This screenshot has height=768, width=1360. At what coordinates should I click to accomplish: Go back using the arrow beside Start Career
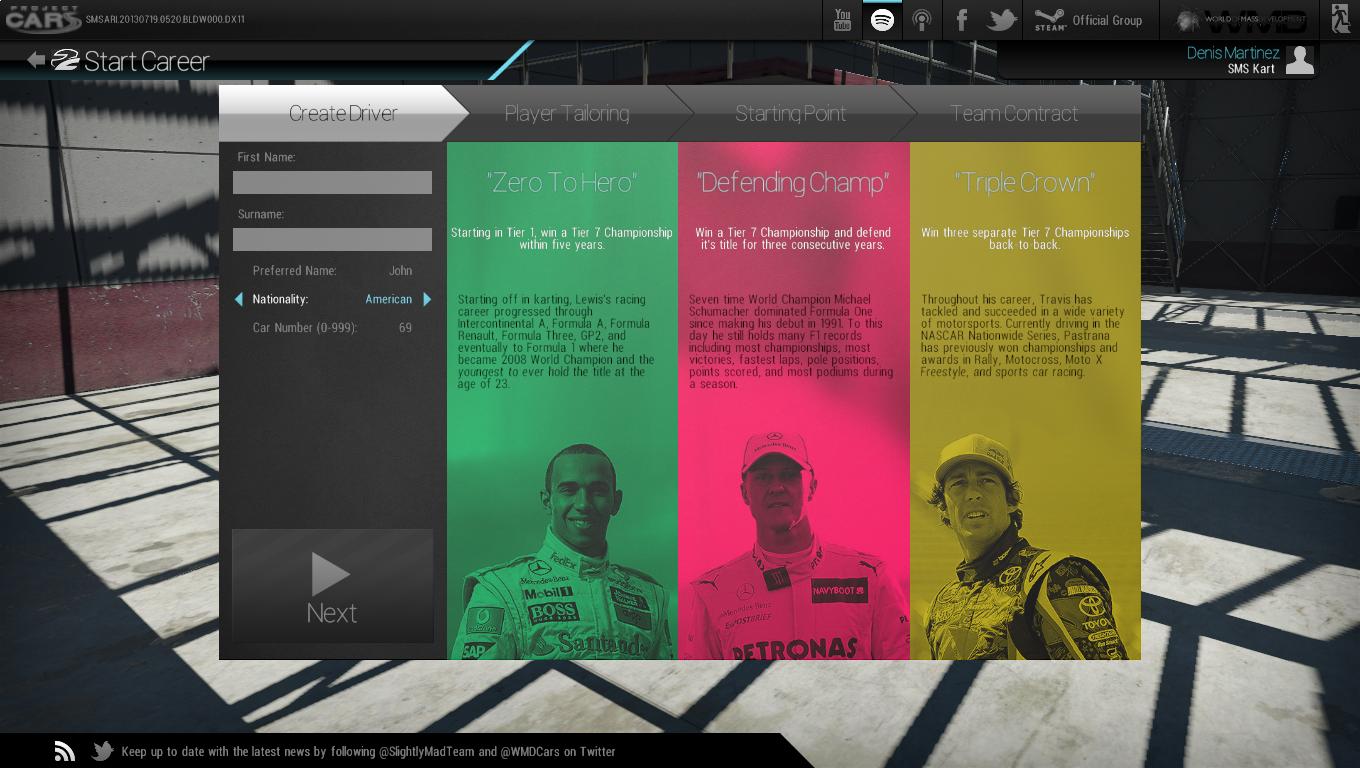[36, 60]
